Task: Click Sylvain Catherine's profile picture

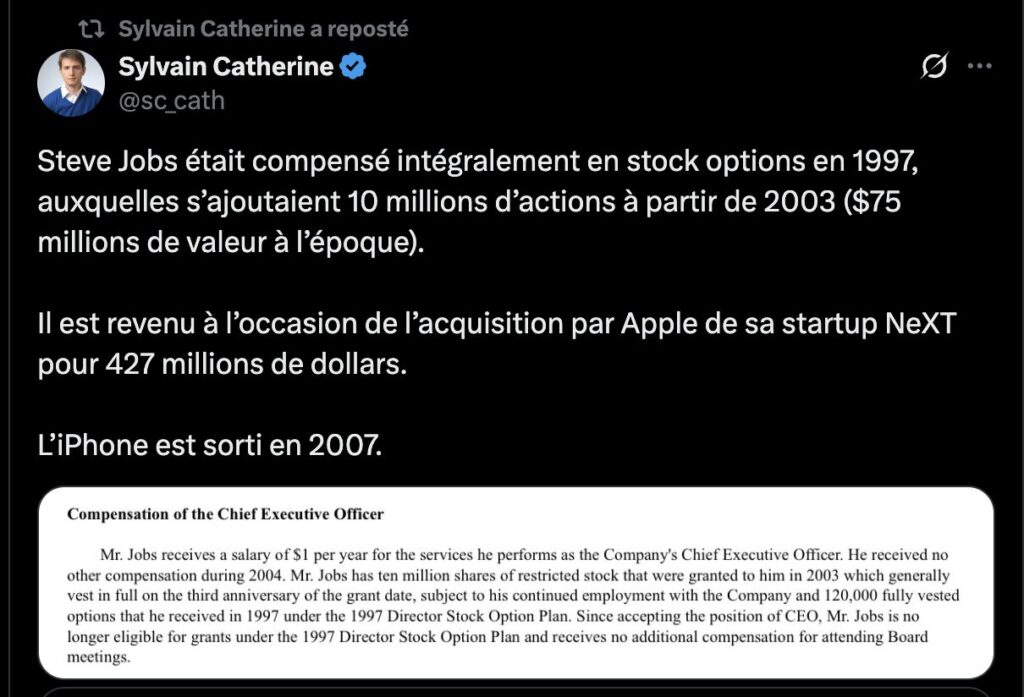Action: [70, 82]
